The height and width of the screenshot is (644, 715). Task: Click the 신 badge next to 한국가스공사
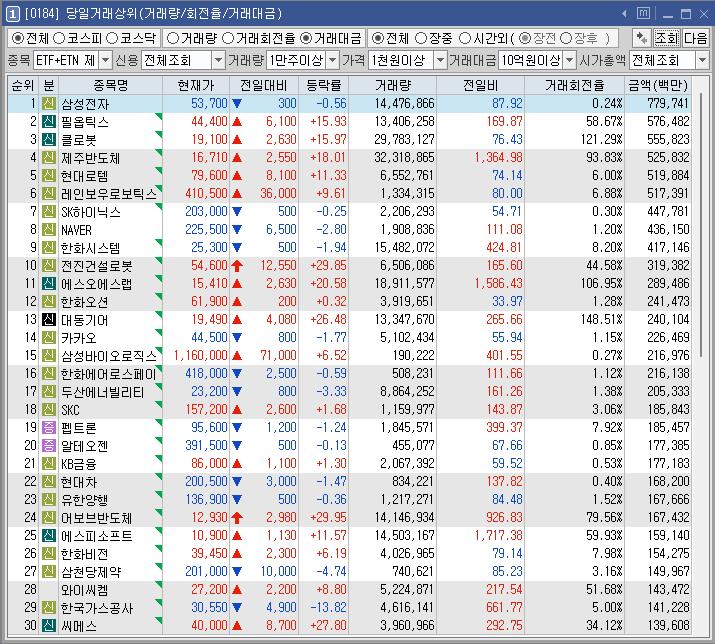[x=49, y=608]
